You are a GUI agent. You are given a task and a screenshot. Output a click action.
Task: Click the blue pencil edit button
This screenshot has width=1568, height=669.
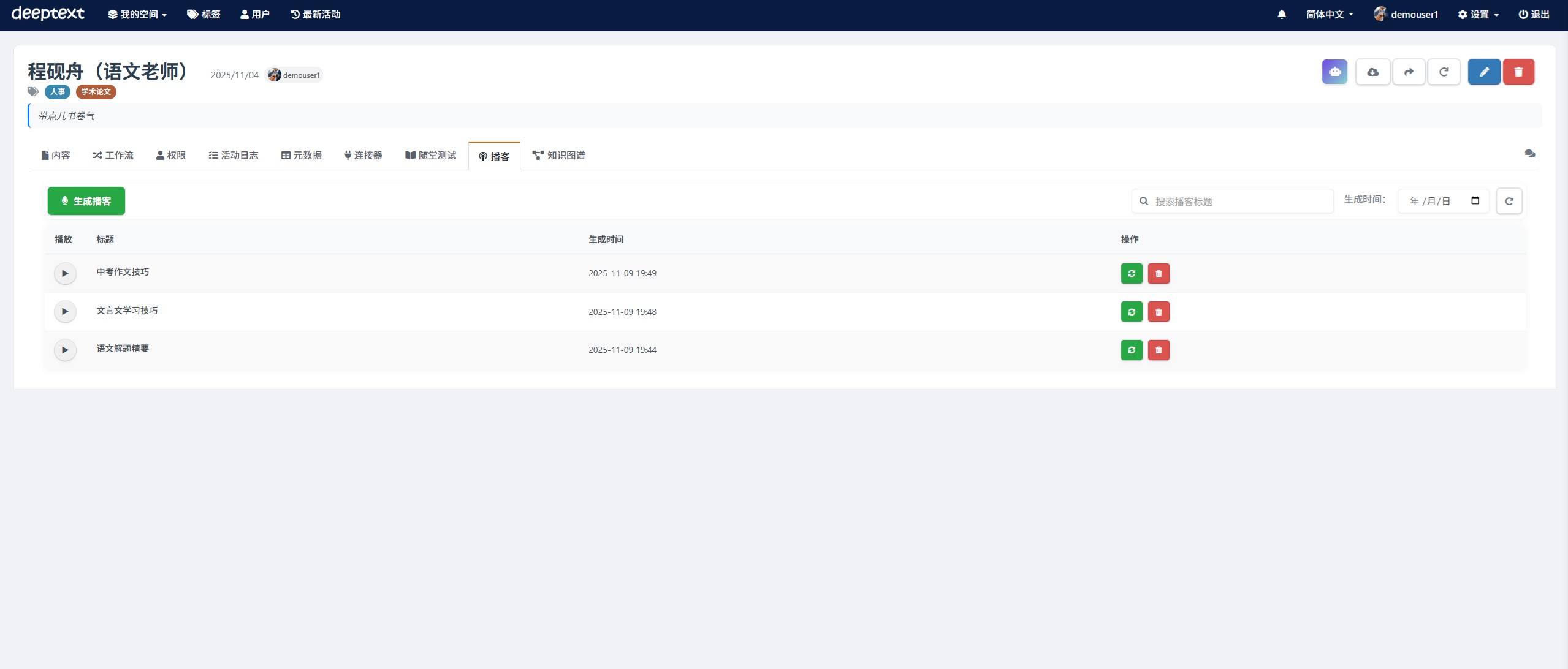click(1484, 72)
